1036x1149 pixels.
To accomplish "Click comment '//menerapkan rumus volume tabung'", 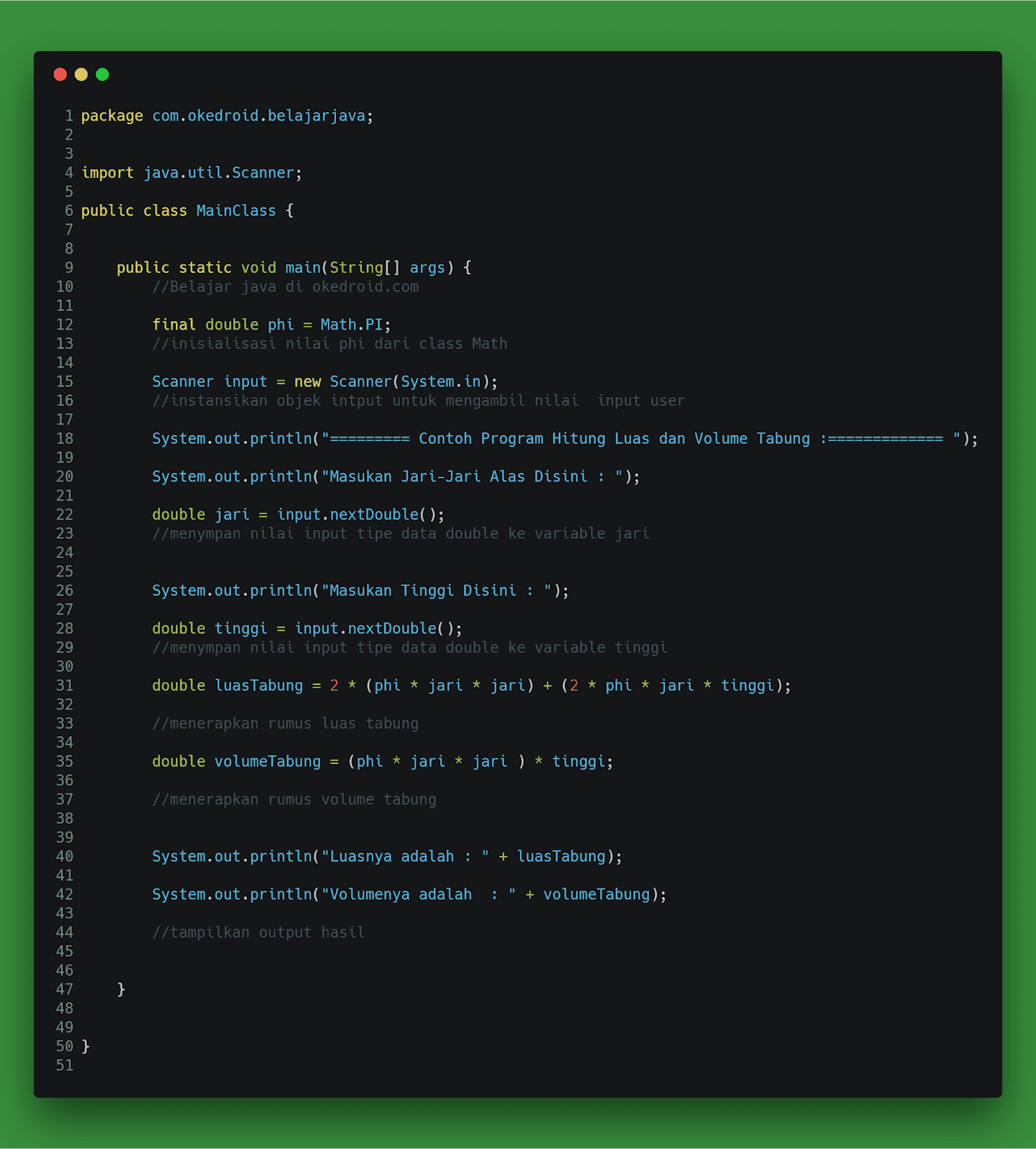I will click(294, 800).
